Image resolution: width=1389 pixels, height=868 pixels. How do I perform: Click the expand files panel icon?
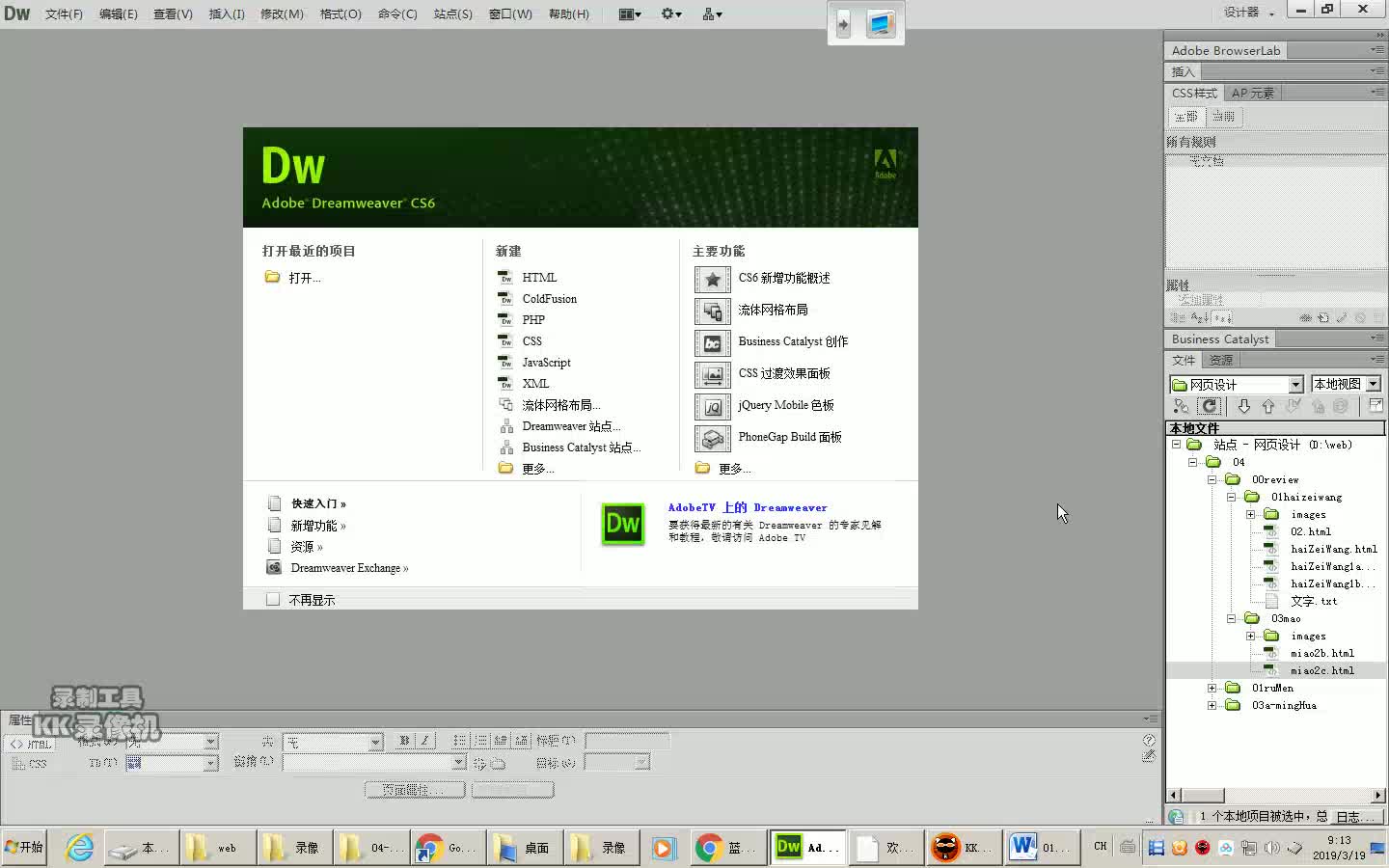tap(1375, 406)
